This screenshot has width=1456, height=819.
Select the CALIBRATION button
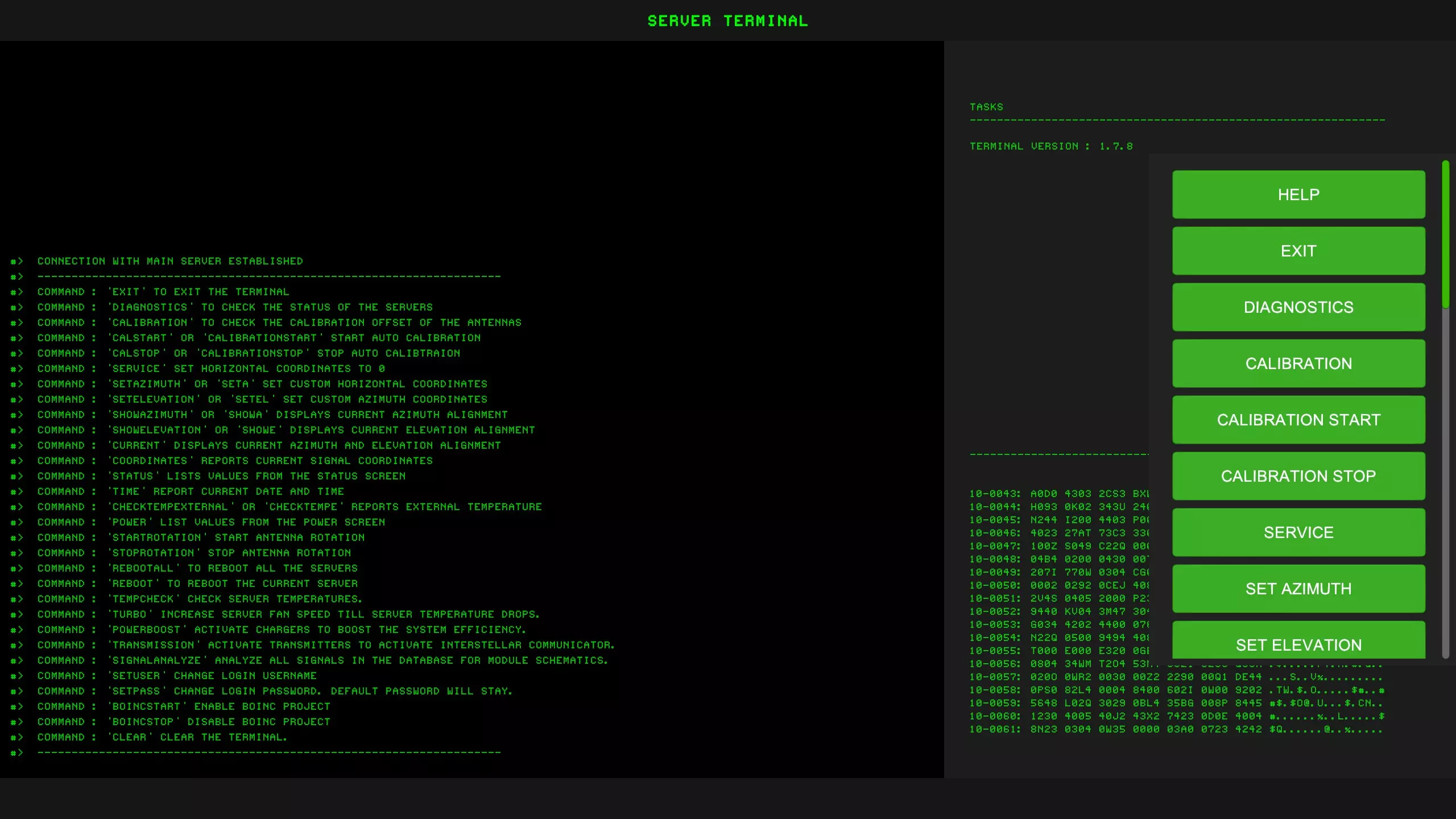coord(1298,363)
